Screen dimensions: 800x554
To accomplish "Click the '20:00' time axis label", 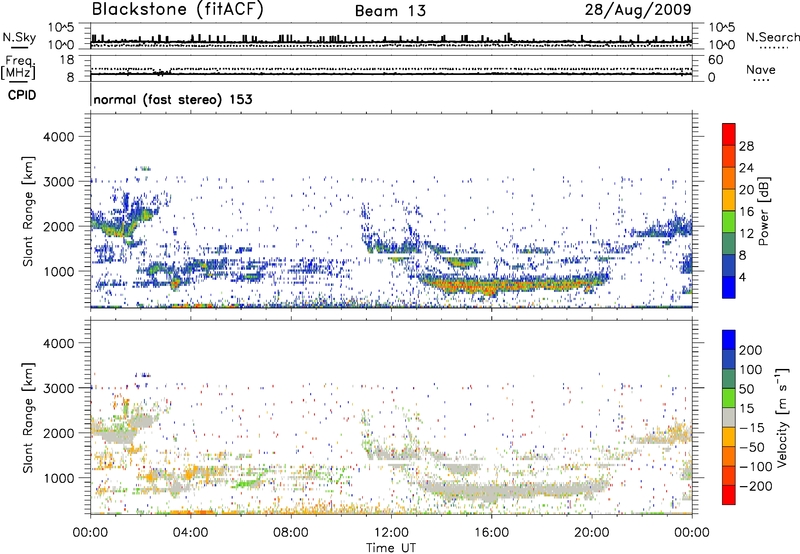I will pyautogui.click(x=592, y=533).
